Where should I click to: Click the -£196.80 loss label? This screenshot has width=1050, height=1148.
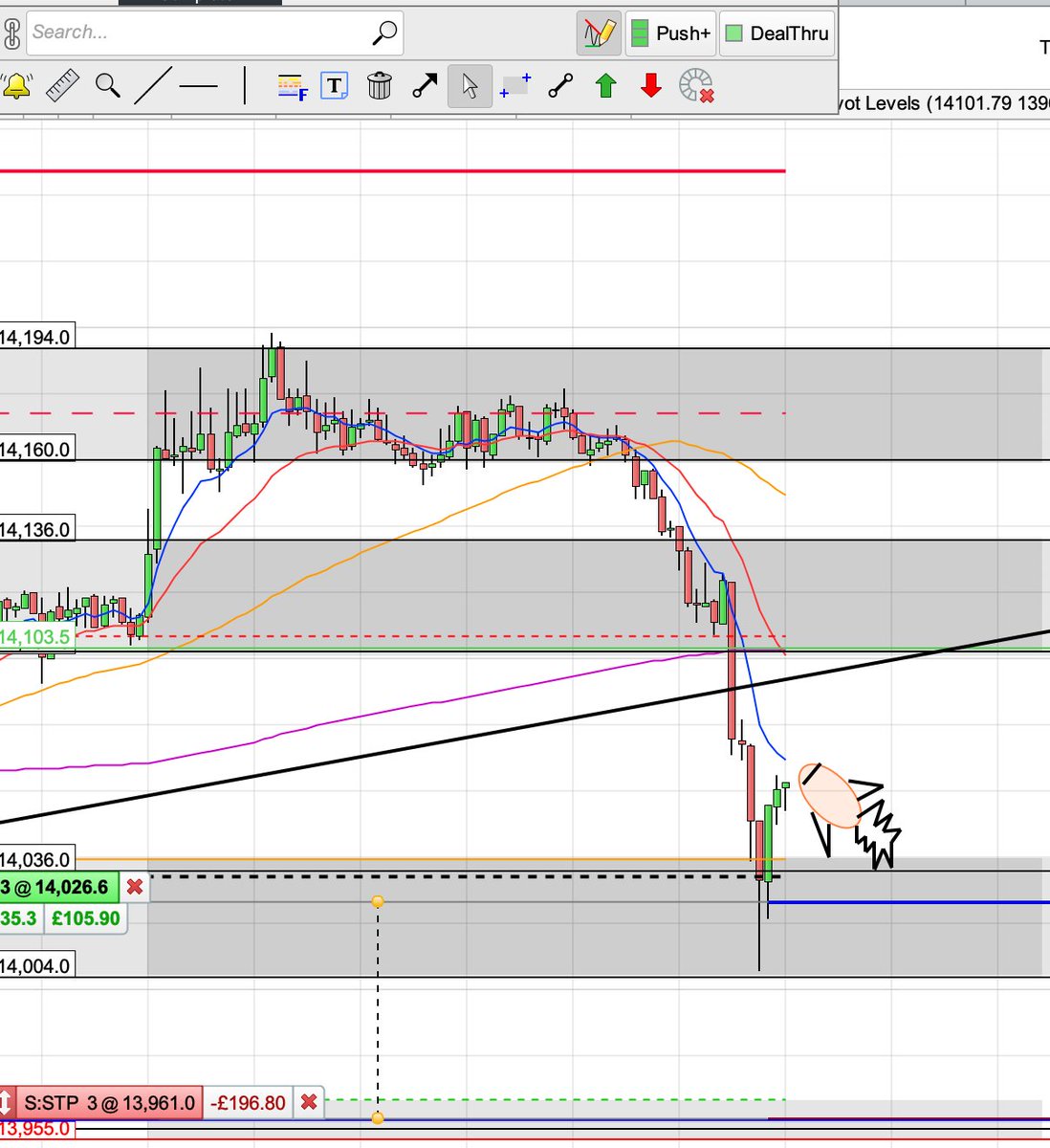click(248, 1103)
